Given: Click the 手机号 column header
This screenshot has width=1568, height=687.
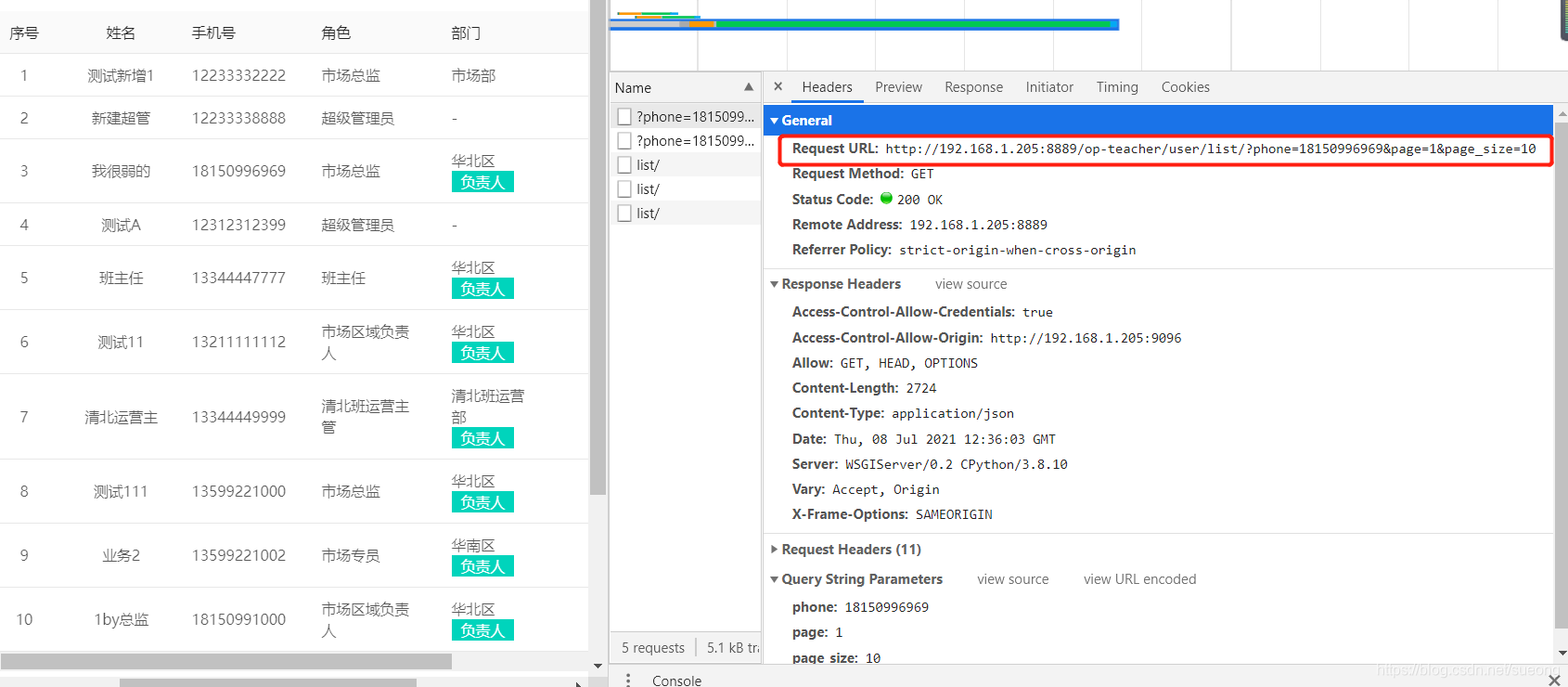Looking at the screenshot, I should coord(213,32).
